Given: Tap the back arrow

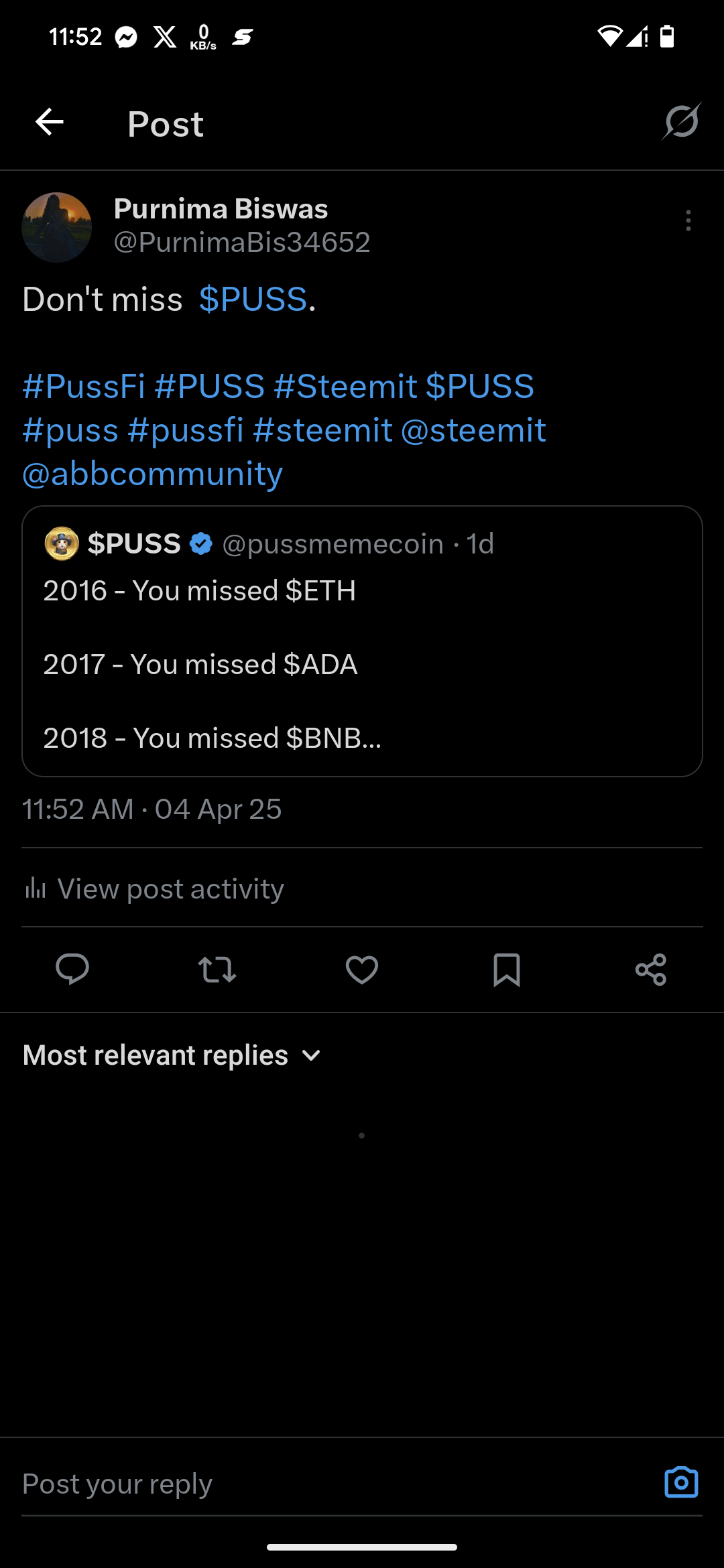Looking at the screenshot, I should click(50, 123).
